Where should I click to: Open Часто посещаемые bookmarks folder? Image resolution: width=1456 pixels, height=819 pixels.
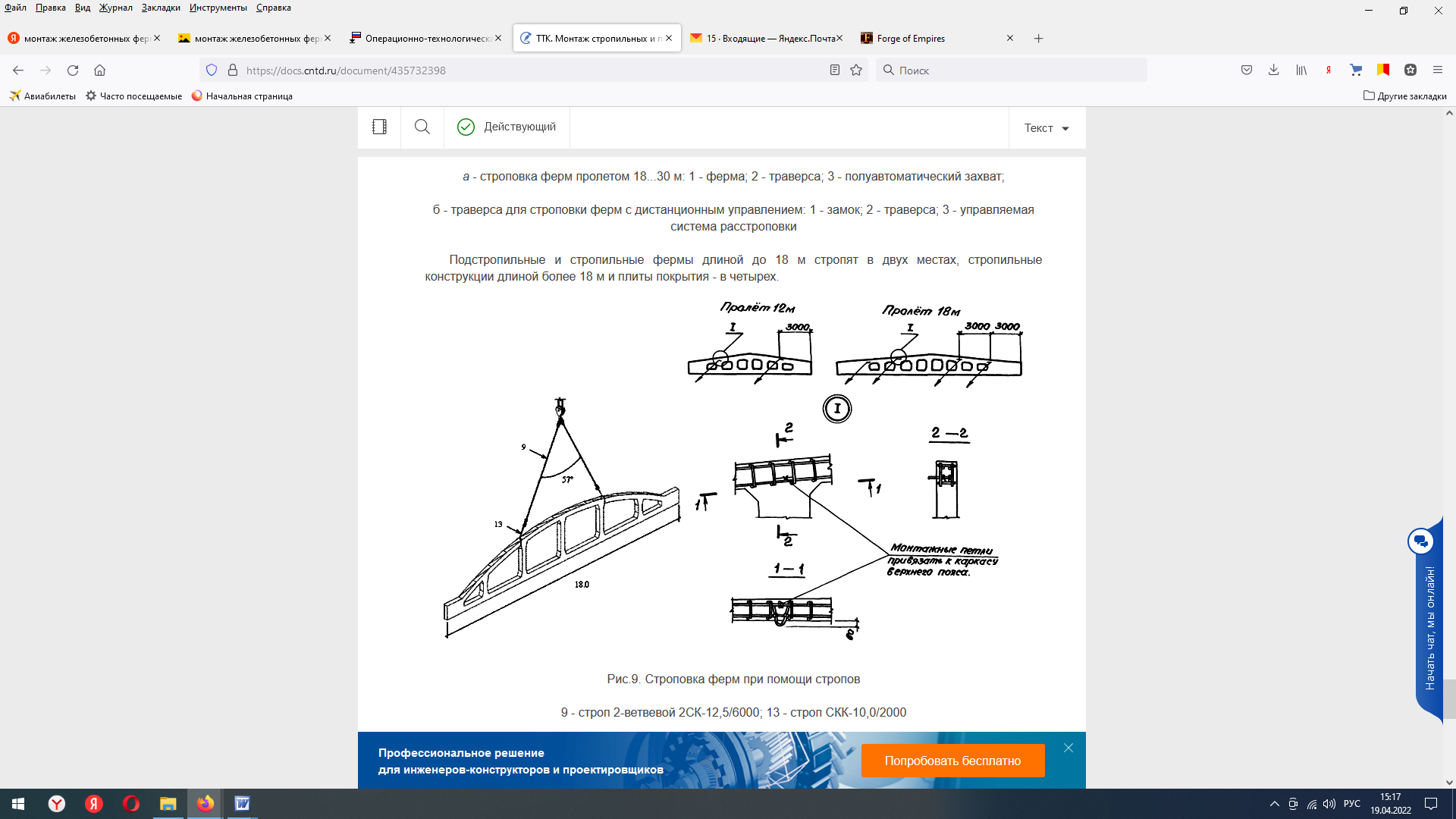tap(133, 96)
